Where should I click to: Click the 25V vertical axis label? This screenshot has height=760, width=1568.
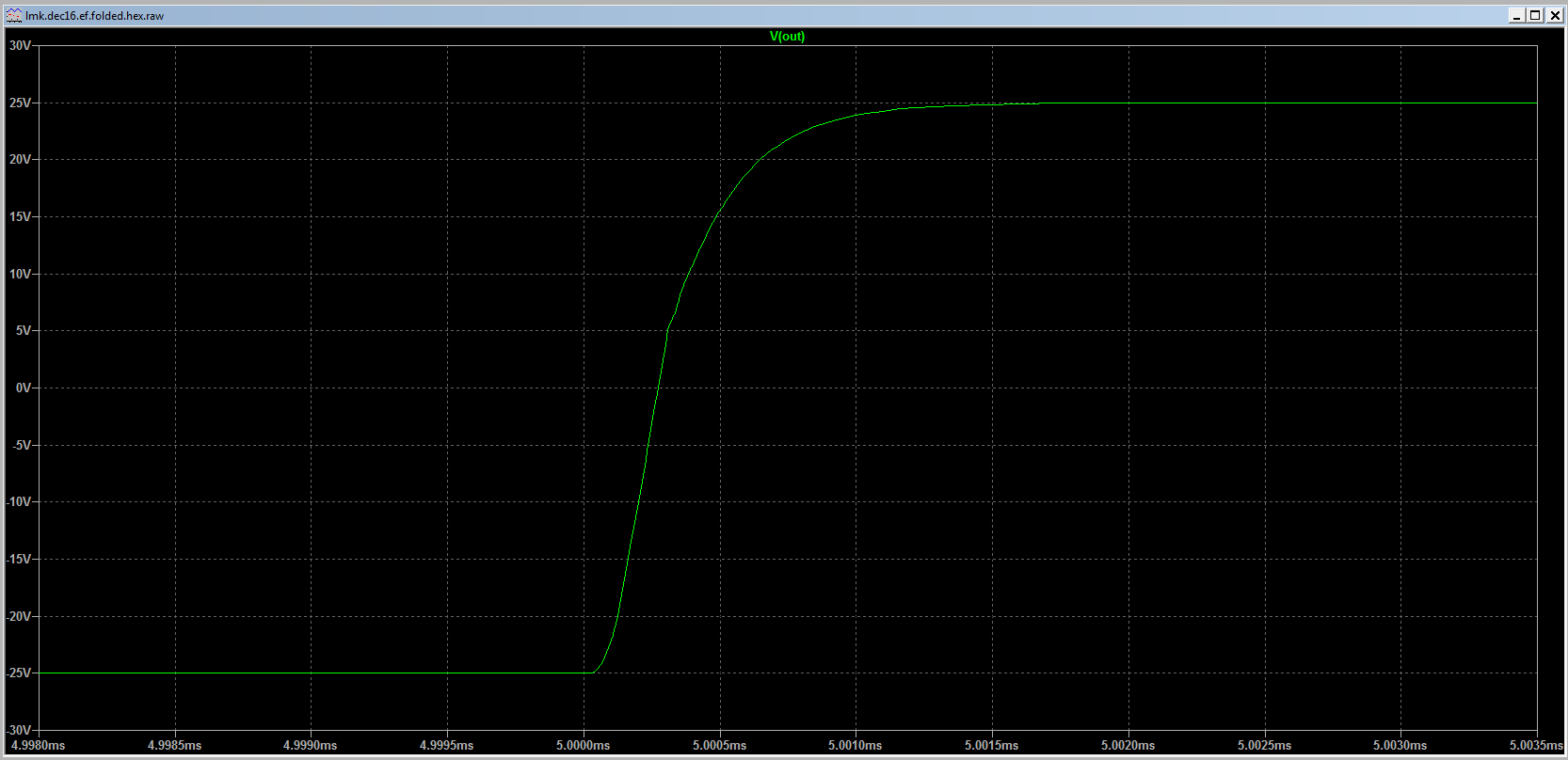pyautogui.click(x=20, y=103)
